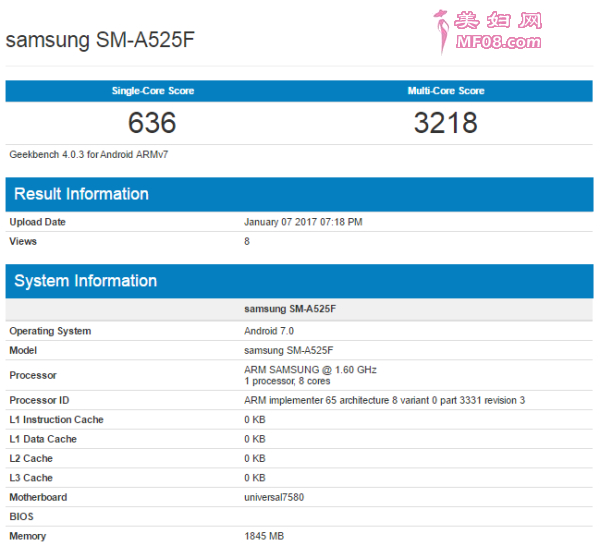600x558 pixels.
Task: Click the Memory row label
Action: pyautogui.click(x=28, y=536)
